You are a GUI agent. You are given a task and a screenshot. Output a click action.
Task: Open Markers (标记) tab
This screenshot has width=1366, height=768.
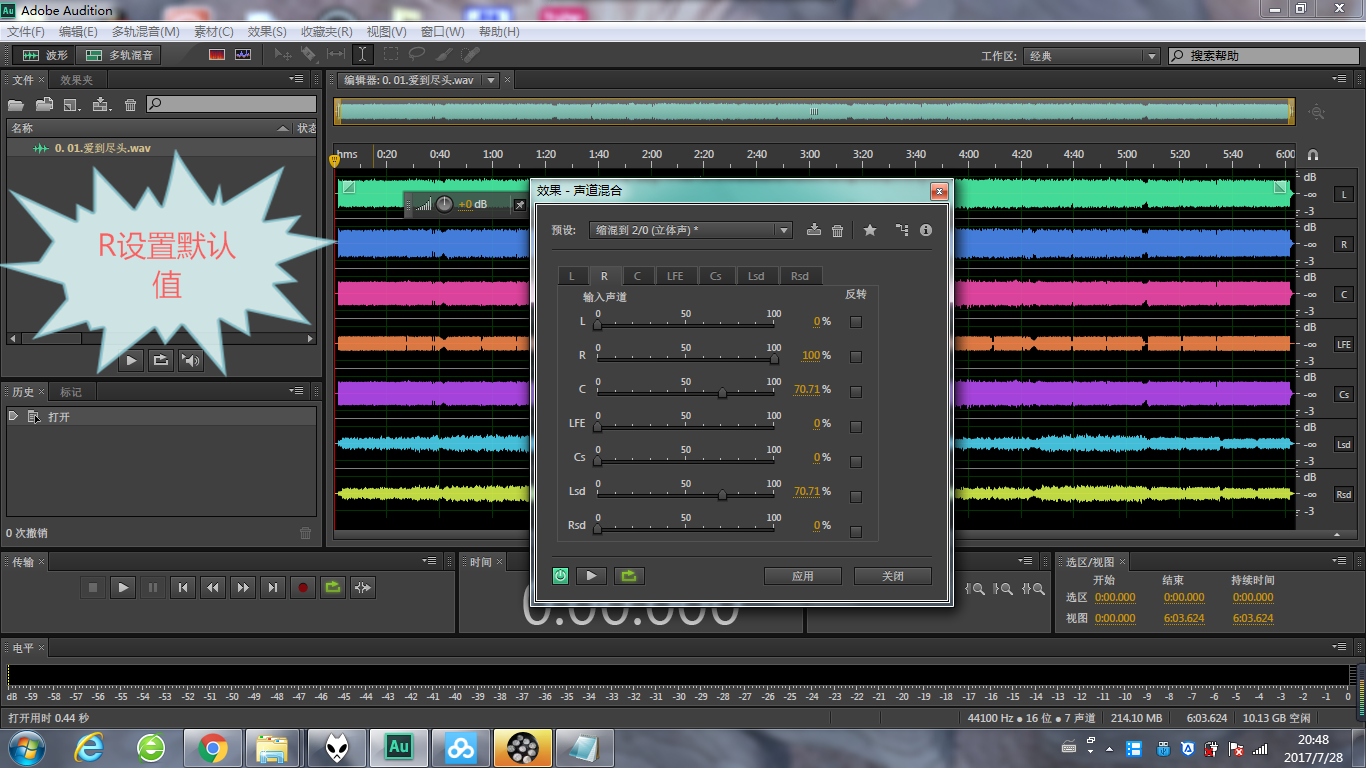click(x=71, y=392)
